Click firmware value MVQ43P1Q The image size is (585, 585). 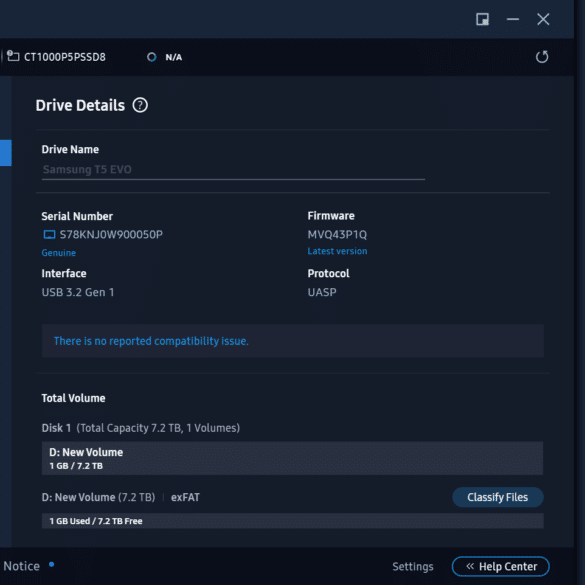[337, 235]
